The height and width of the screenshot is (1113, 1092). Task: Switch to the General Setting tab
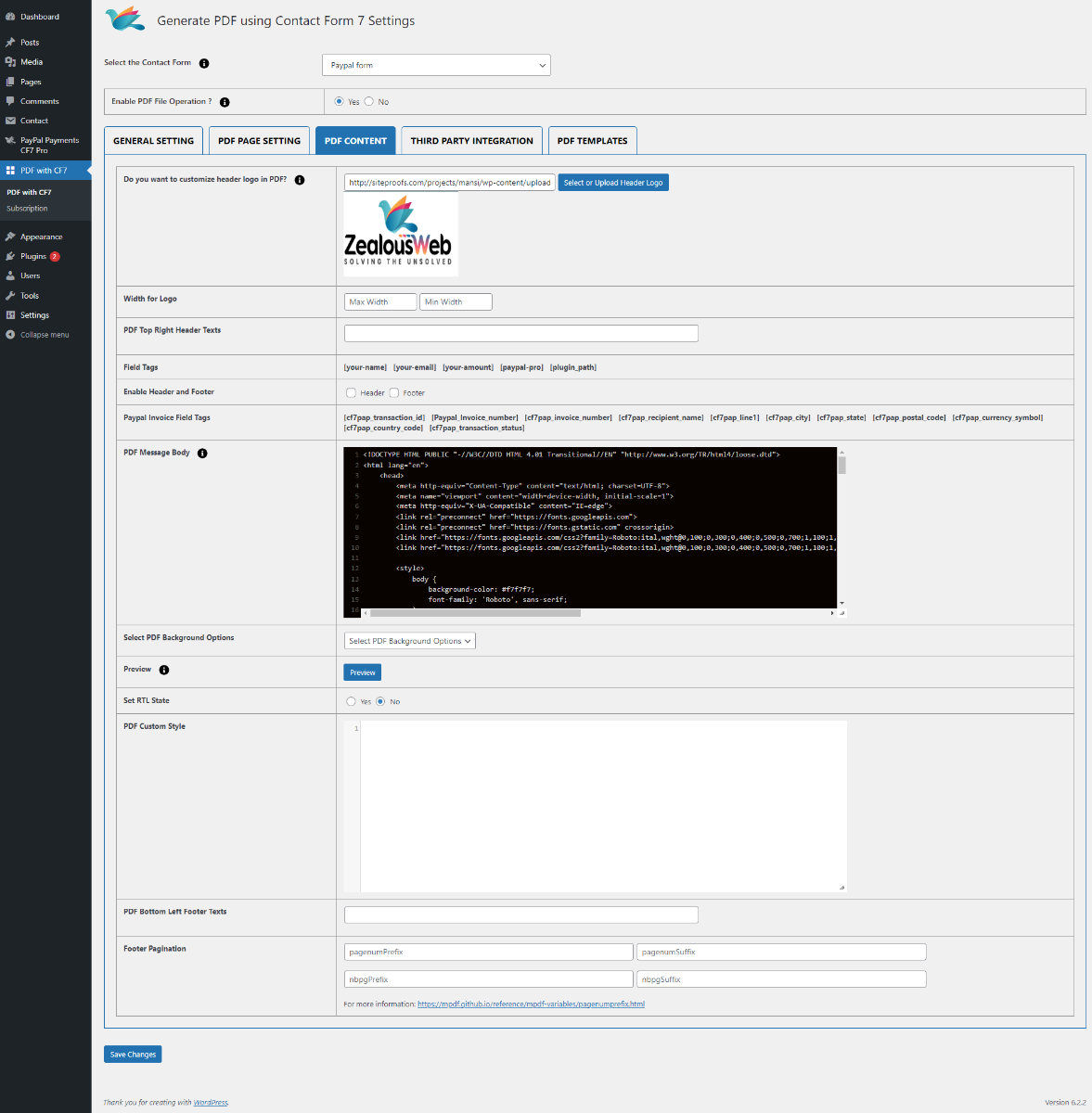[x=153, y=141]
